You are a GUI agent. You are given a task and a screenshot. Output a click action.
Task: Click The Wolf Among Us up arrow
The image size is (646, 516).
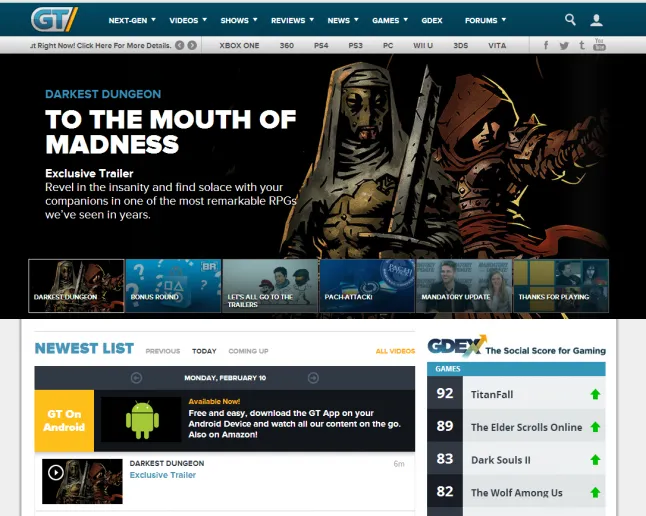tap(595, 492)
